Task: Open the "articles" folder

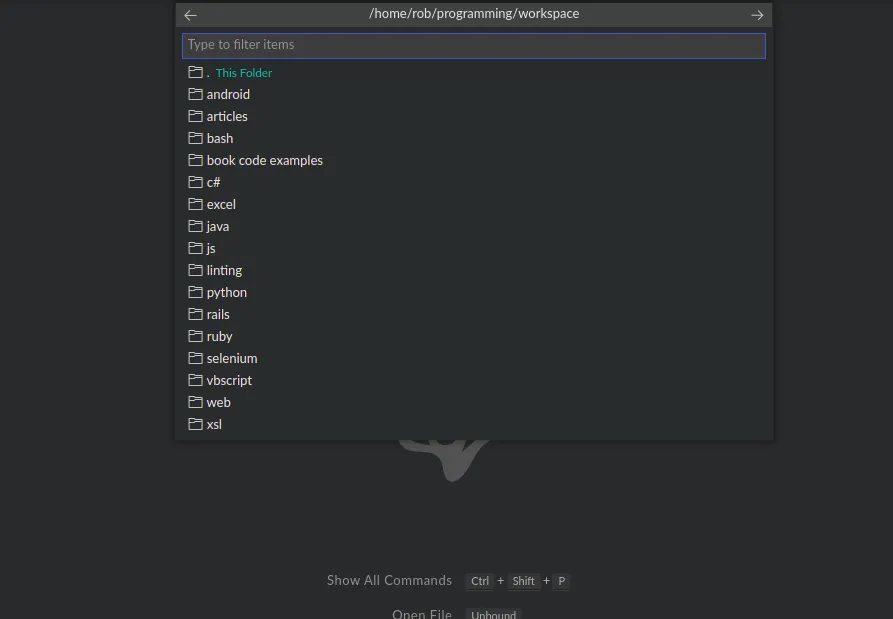Action: point(229,116)
